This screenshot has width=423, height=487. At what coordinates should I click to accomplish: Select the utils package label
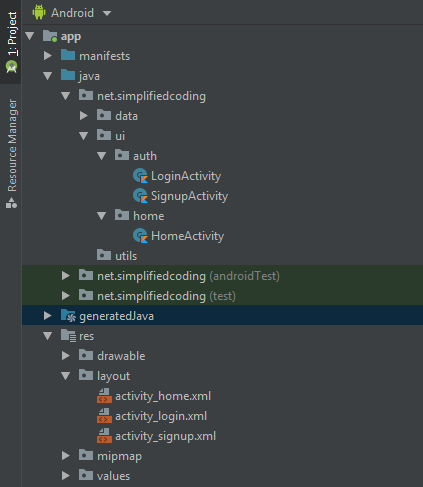click(x=126, y=256)
